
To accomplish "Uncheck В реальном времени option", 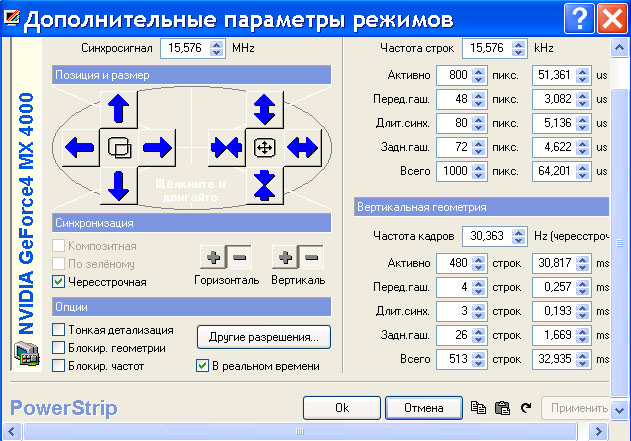I will pos(202,366).
